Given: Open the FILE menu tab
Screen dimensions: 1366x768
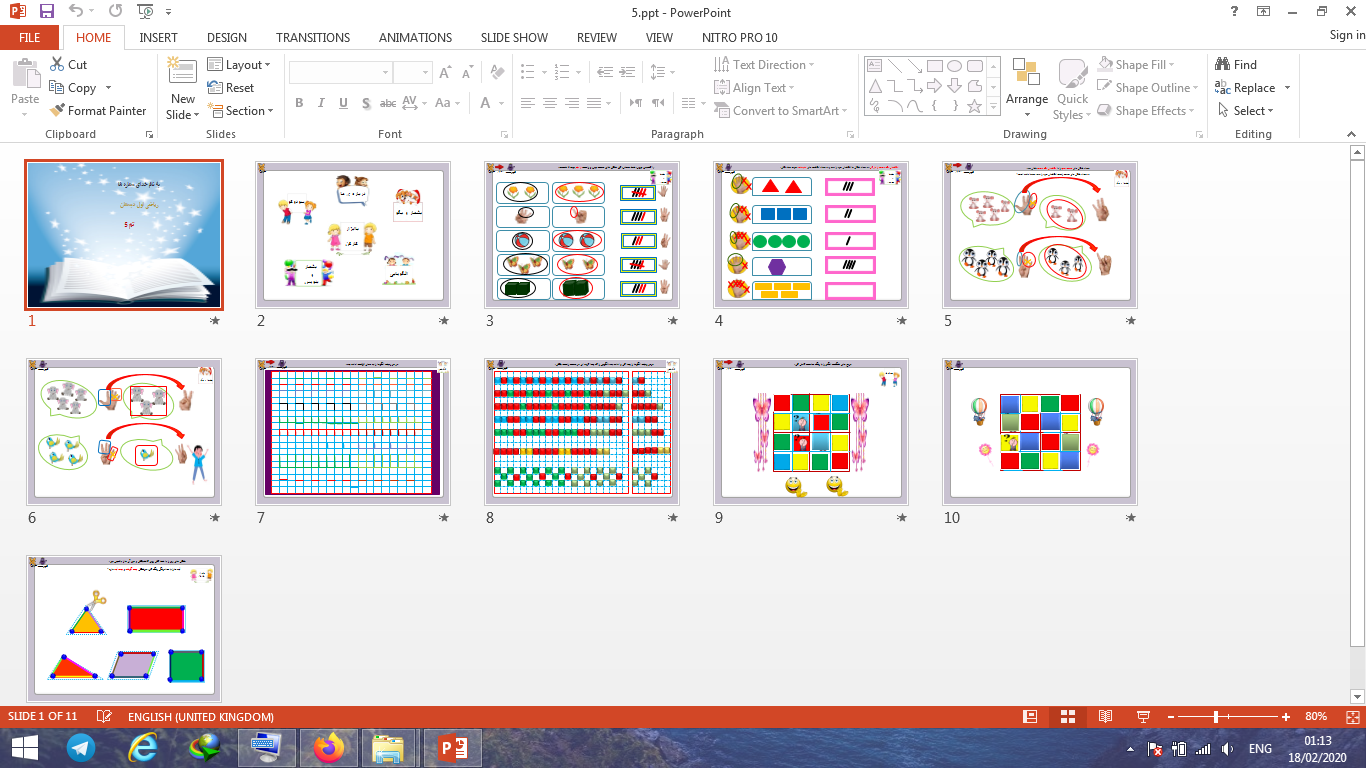Looking at the screenshot, I should pos(30,37).
